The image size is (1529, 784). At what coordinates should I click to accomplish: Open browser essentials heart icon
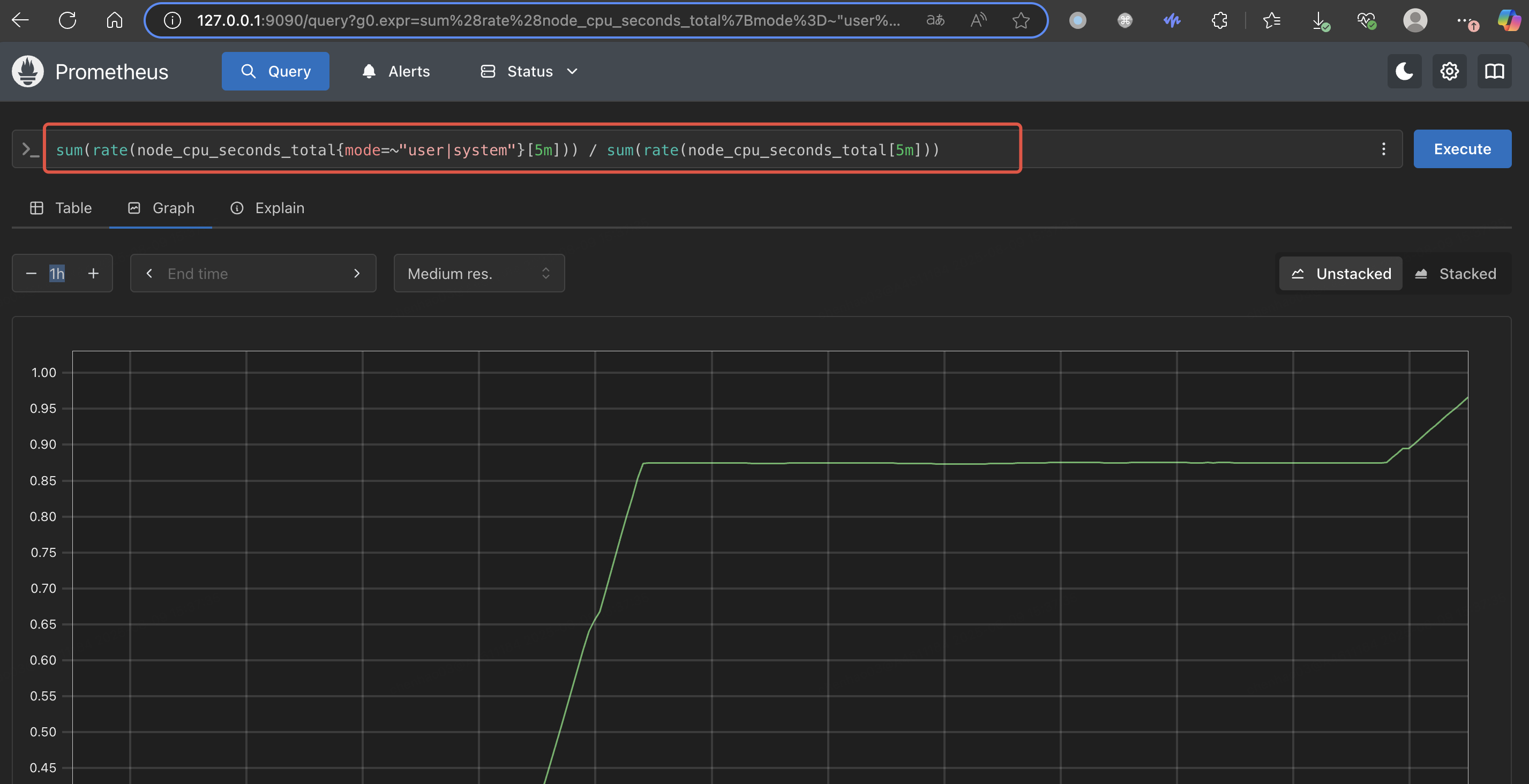point(1366,21)
